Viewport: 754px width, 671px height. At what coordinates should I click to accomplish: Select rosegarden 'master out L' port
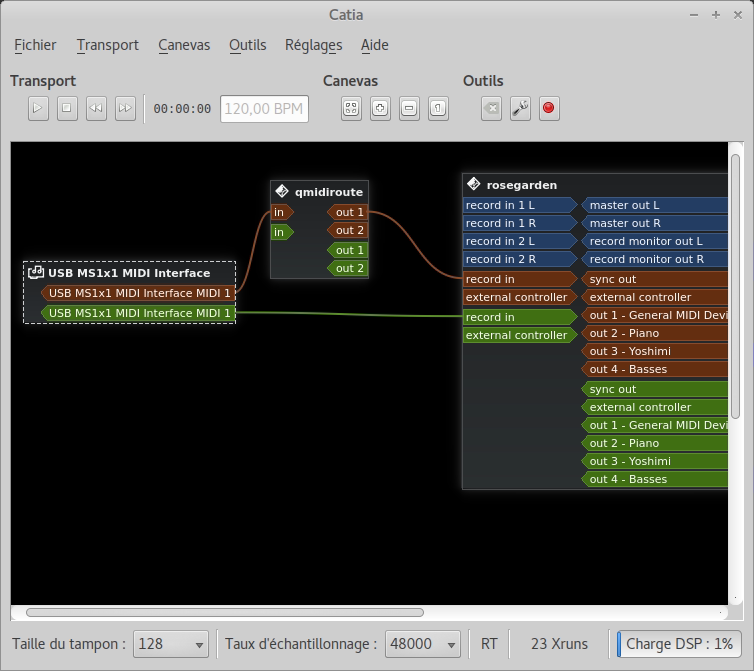[x=655, y=205]
